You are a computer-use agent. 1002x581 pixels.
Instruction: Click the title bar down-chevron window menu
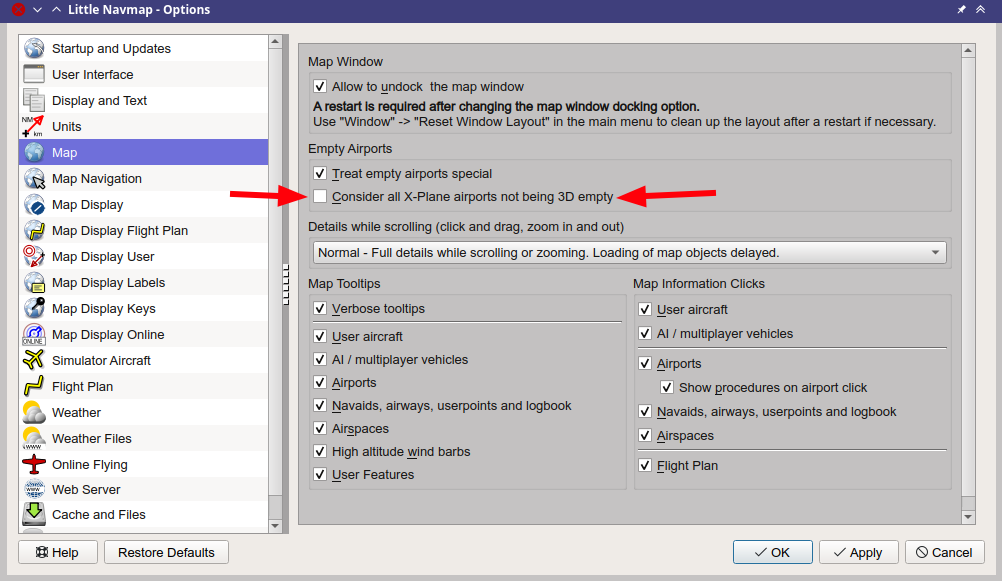[37, 10]
